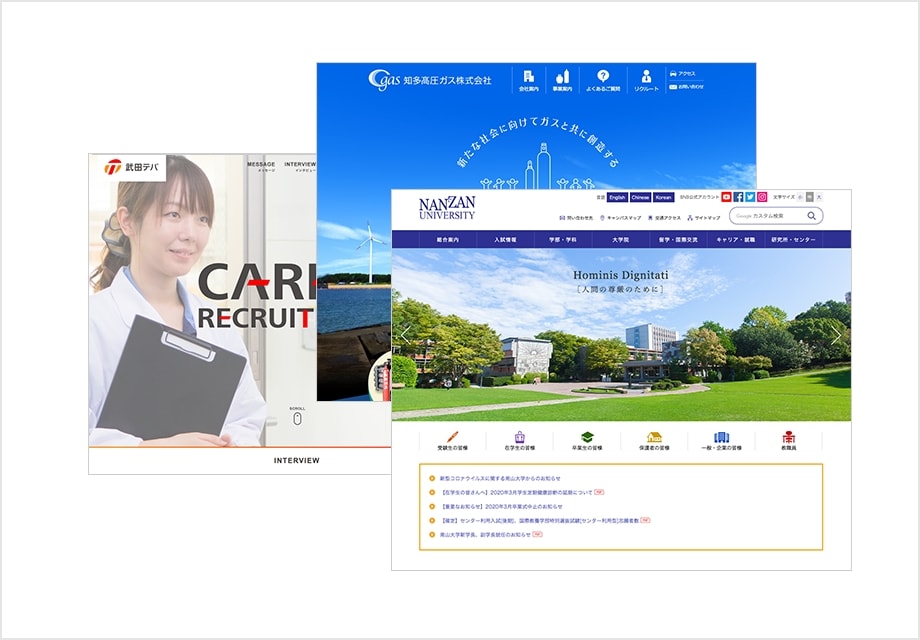The width and height of the screenshot is (920, 640).
Task: Open the Instagram icon on Nanzan site
Action: click(762, 197)
